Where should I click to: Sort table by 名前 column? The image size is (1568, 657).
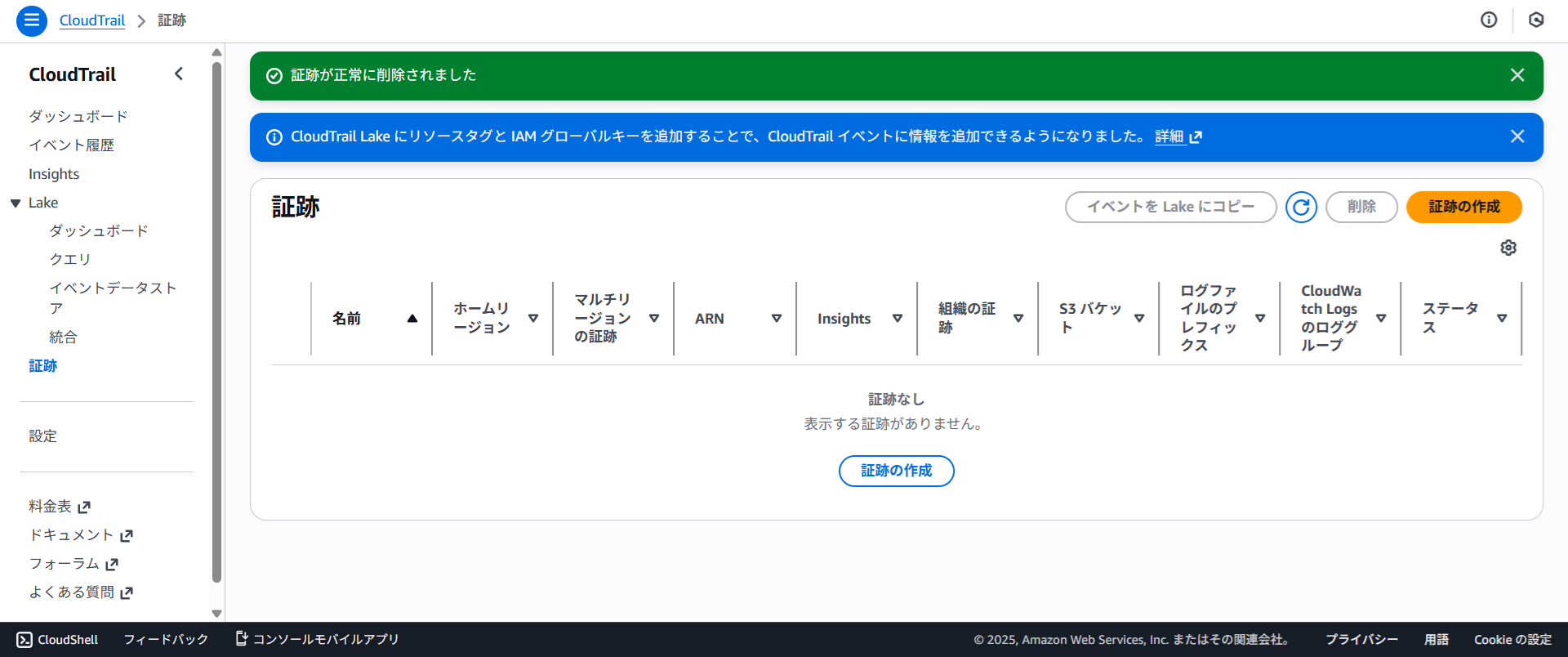[412, 319]
